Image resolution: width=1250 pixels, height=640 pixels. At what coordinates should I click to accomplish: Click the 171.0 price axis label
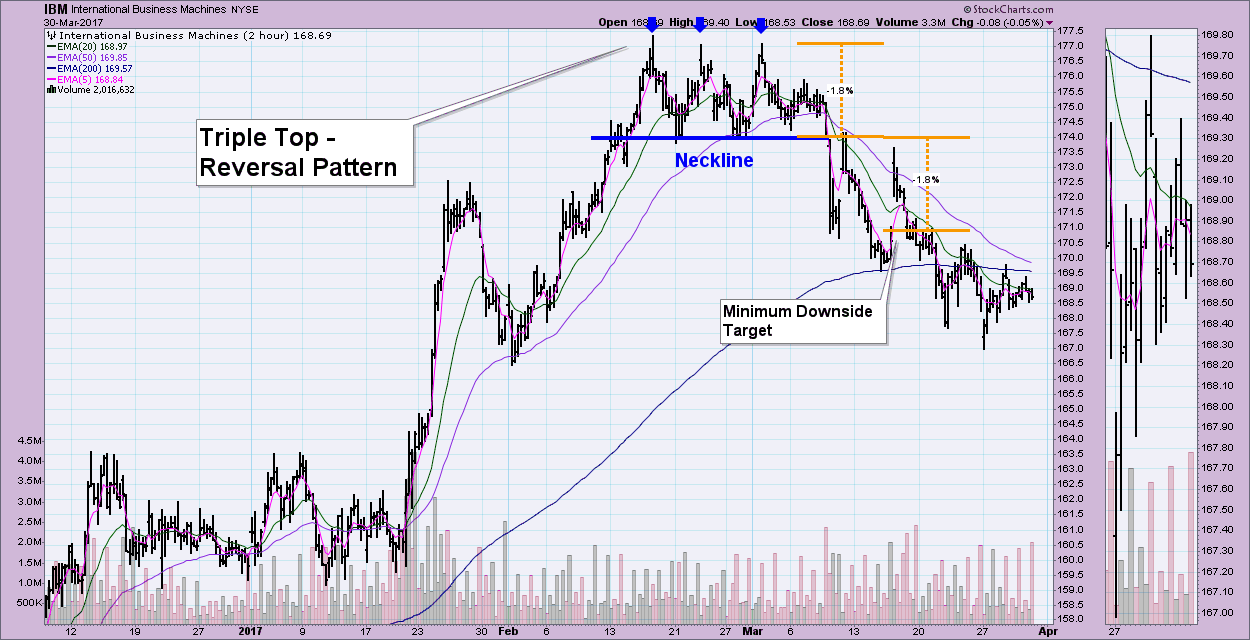click(1072, 227)
